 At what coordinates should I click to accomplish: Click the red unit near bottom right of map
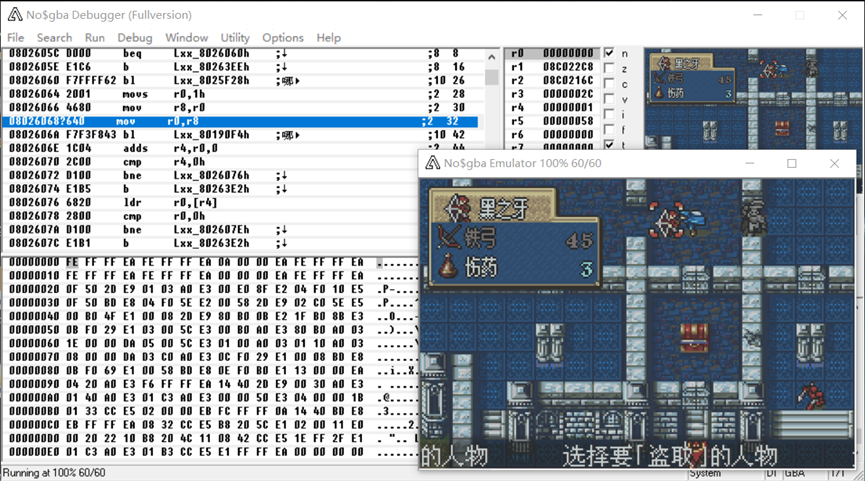(809, 396)
